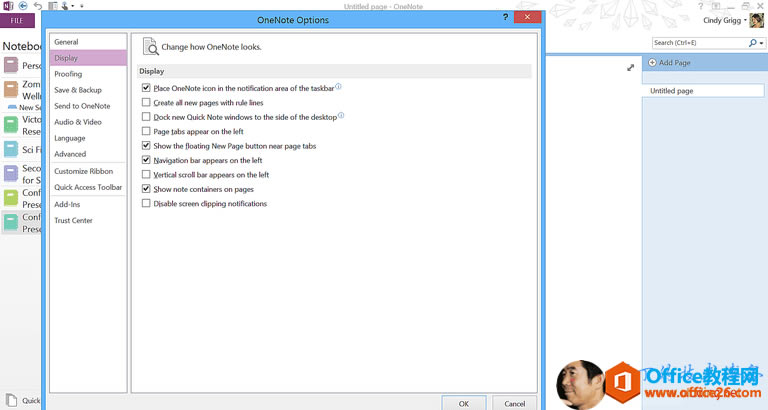Enable Page tabs appear on the left
The image size is (768, 410).
[x=146, y=131]
